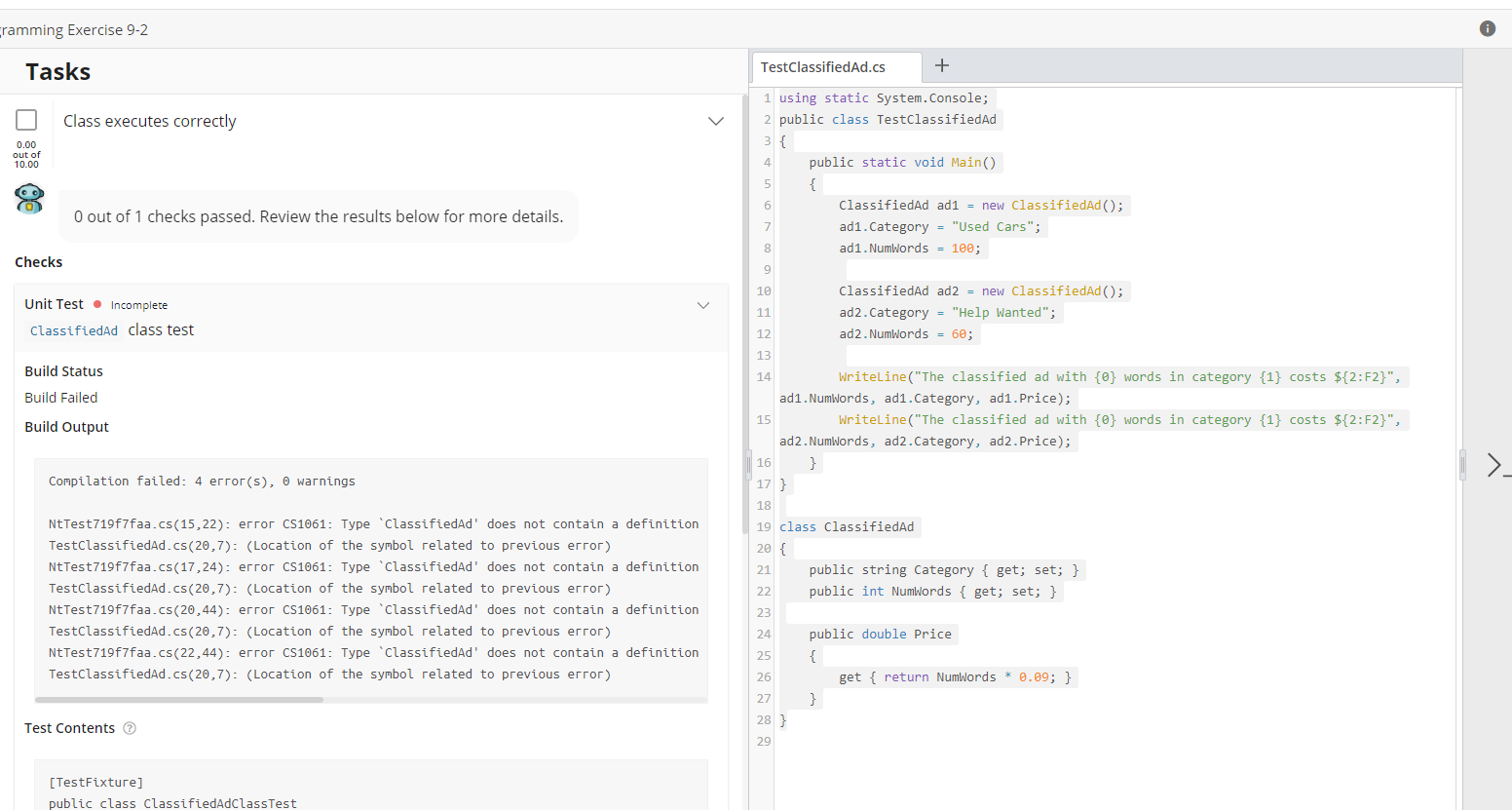This screenshot has width=1512, height=810.
Task: Tick the Class executes correctly checkbox
Action: (x=26, y=120)
